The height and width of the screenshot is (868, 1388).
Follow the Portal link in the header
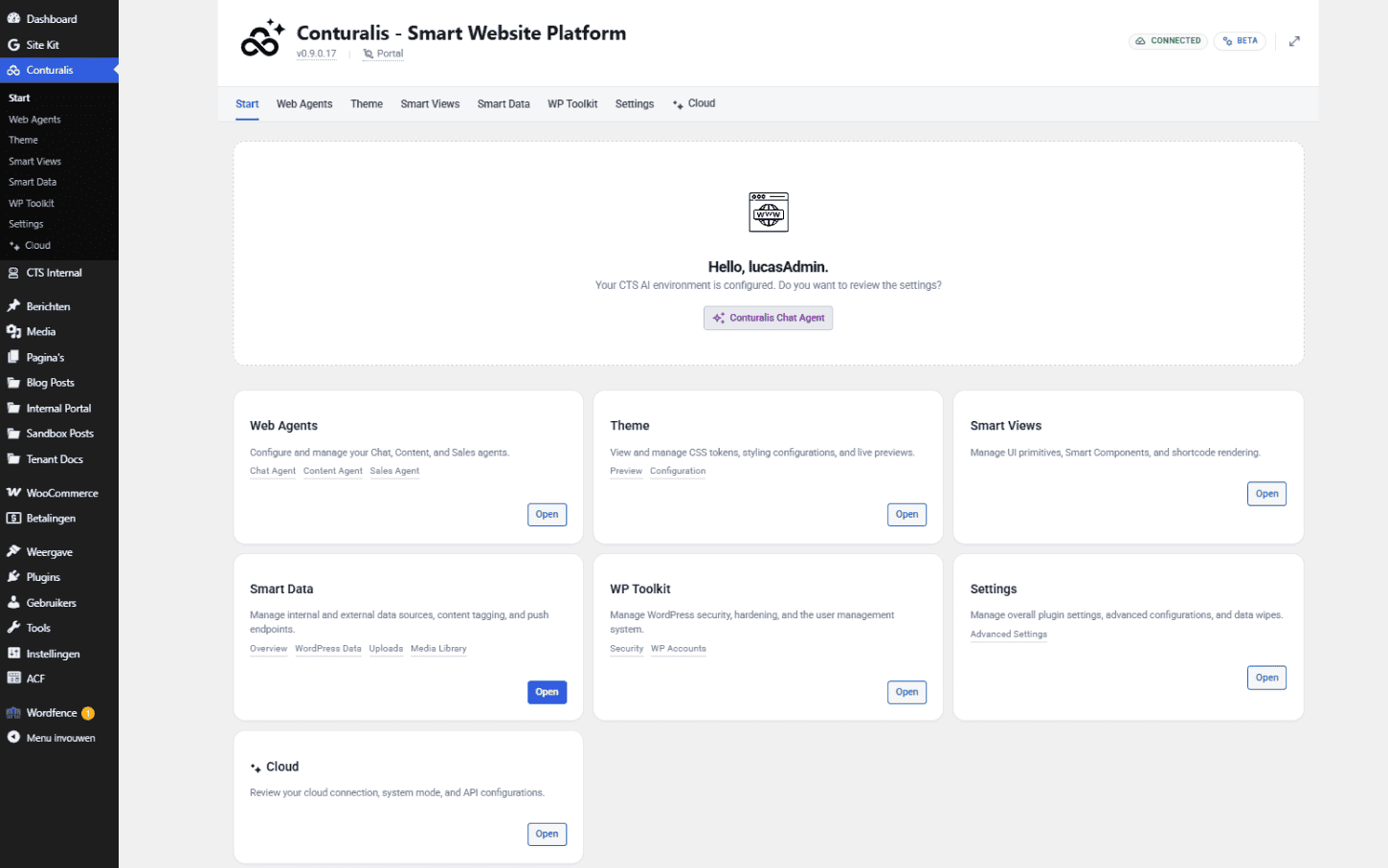click(383, 54)
